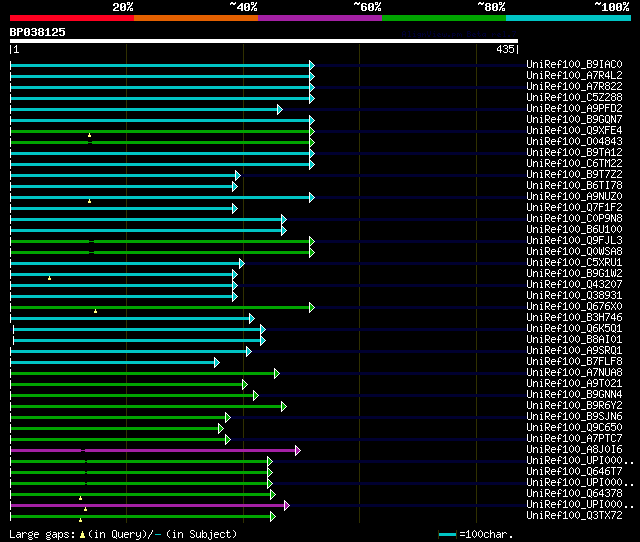Click UniRef100_Q7F1F2 label

[574, 208]
